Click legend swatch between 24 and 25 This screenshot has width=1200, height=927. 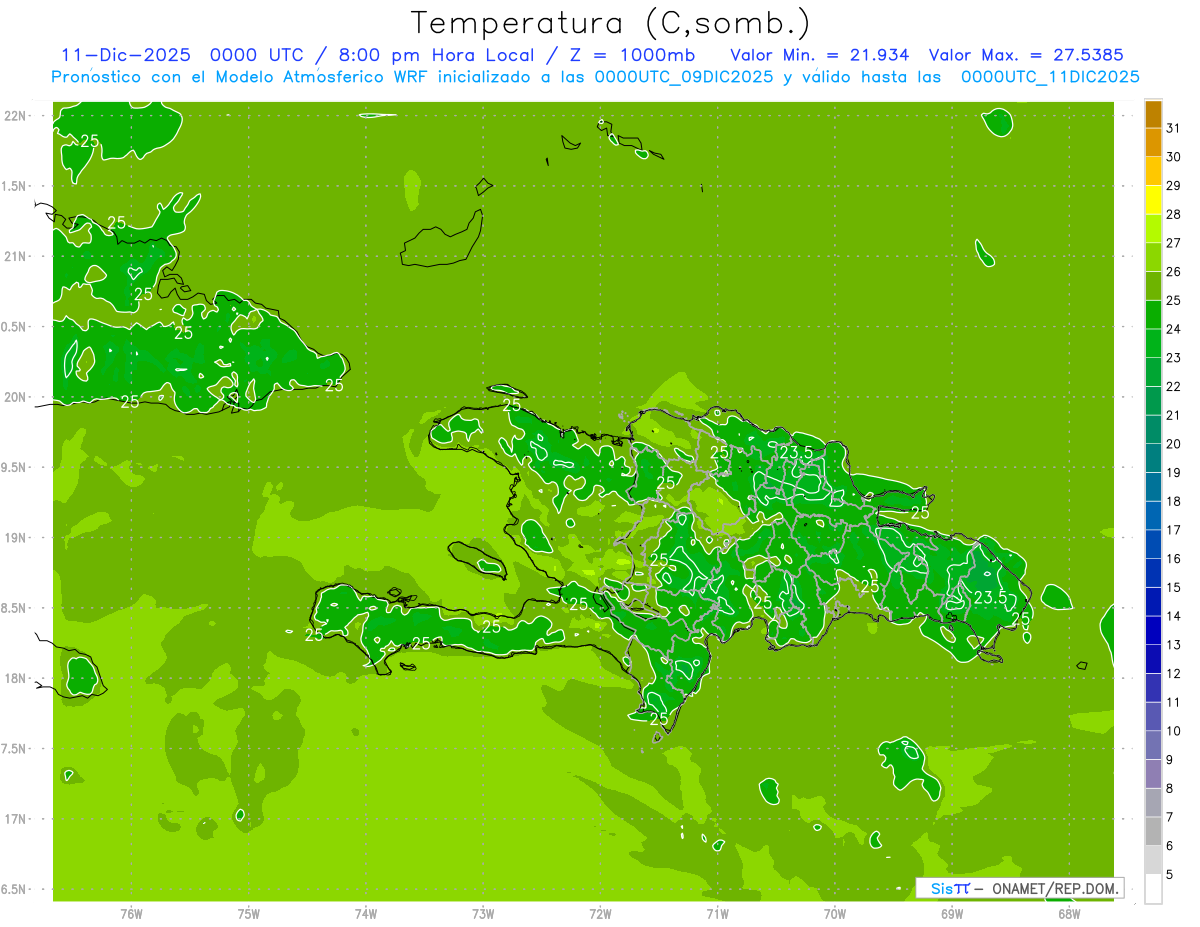click(1153, 315)
